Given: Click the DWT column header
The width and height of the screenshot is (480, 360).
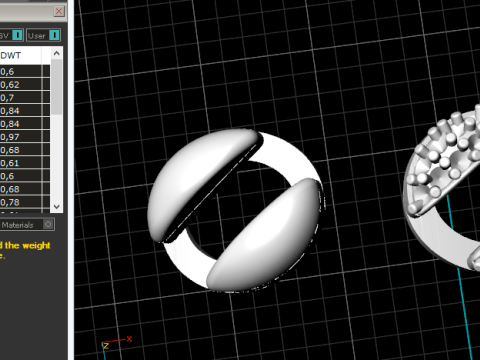Looking at the screenshot, I should [20, 55].
